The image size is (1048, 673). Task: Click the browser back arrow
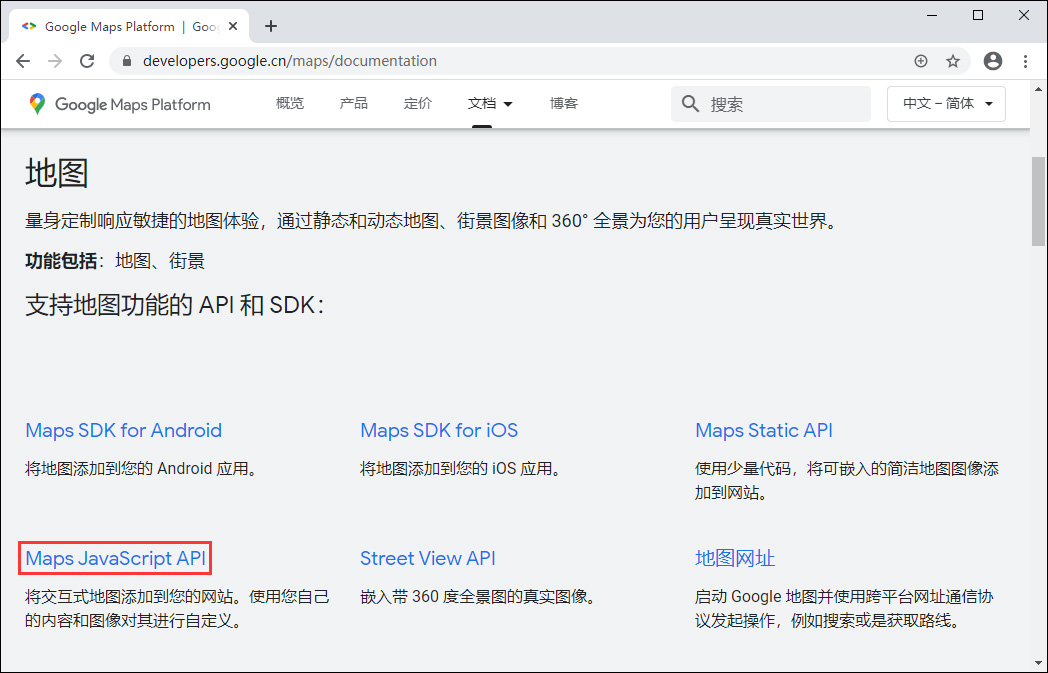23,60
